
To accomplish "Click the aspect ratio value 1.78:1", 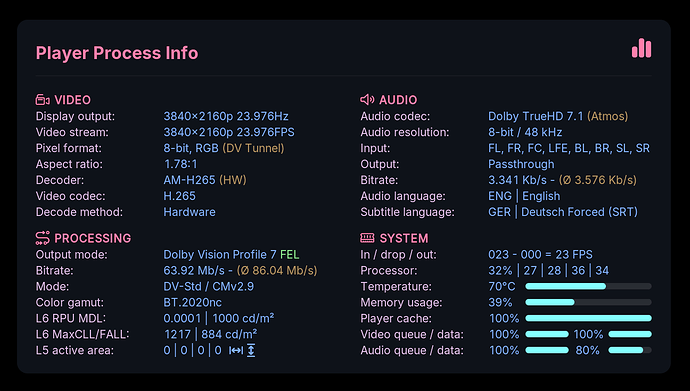I will tap(180, 164).
